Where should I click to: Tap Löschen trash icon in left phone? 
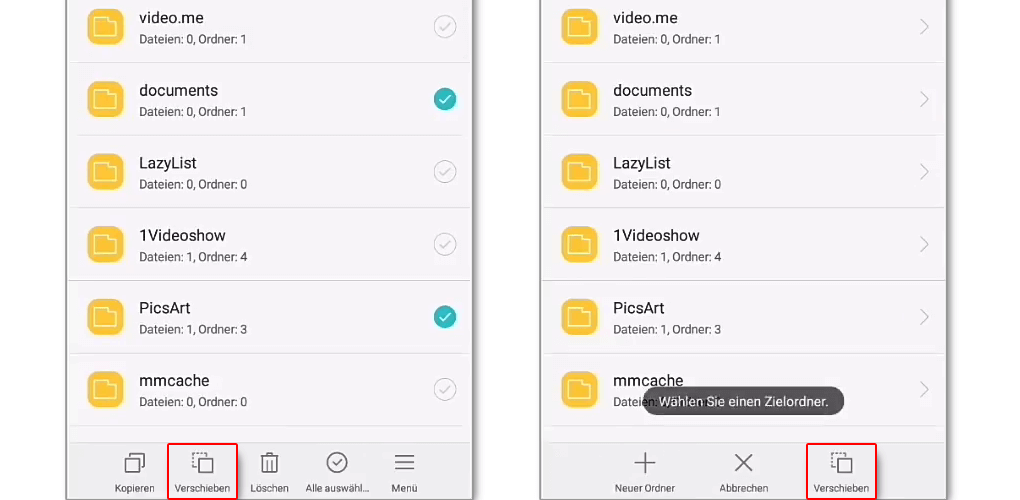tap(269, 462)
